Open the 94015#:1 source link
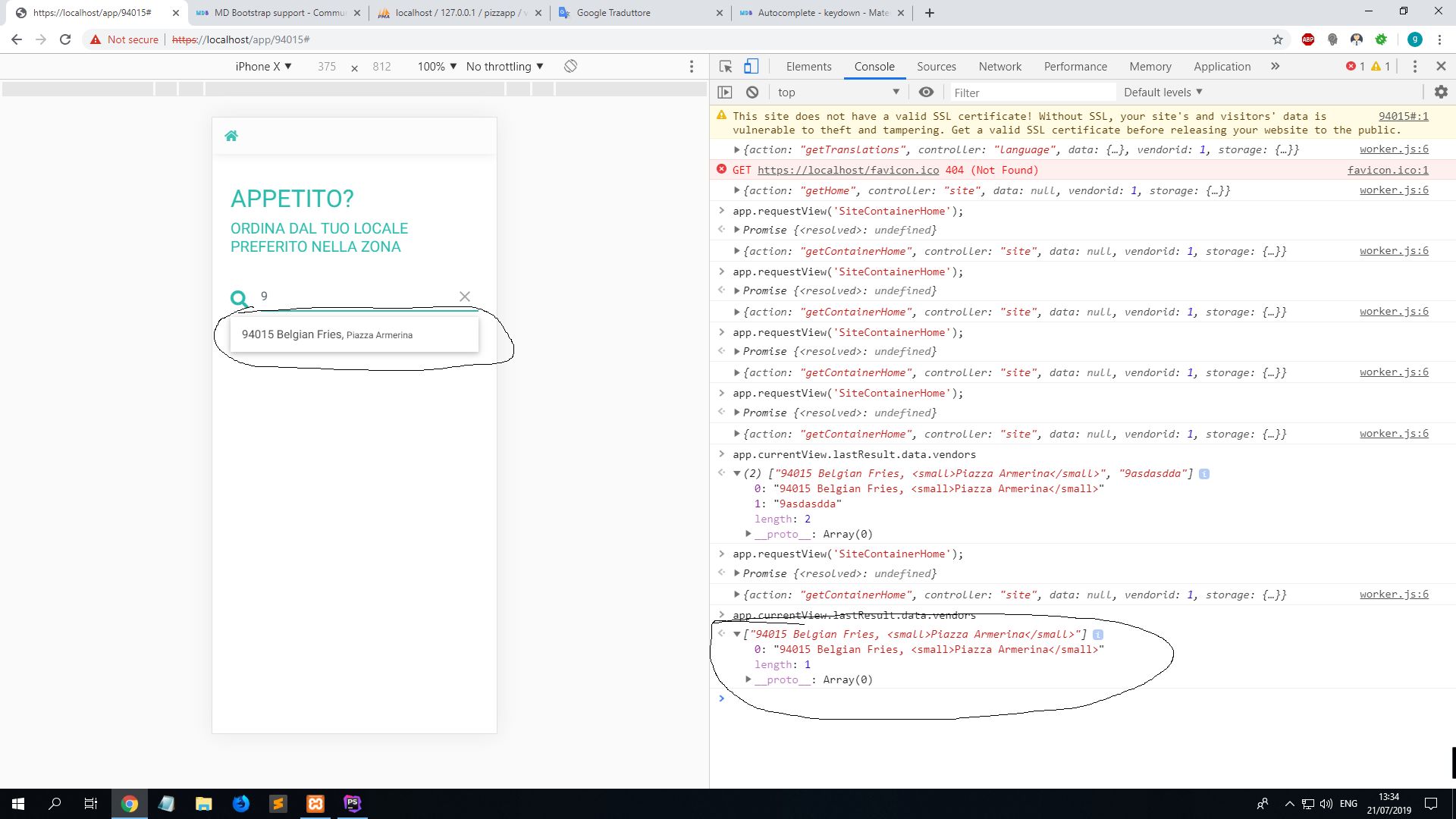The width and height of the screenshot is (1456, 819). 1404,116
